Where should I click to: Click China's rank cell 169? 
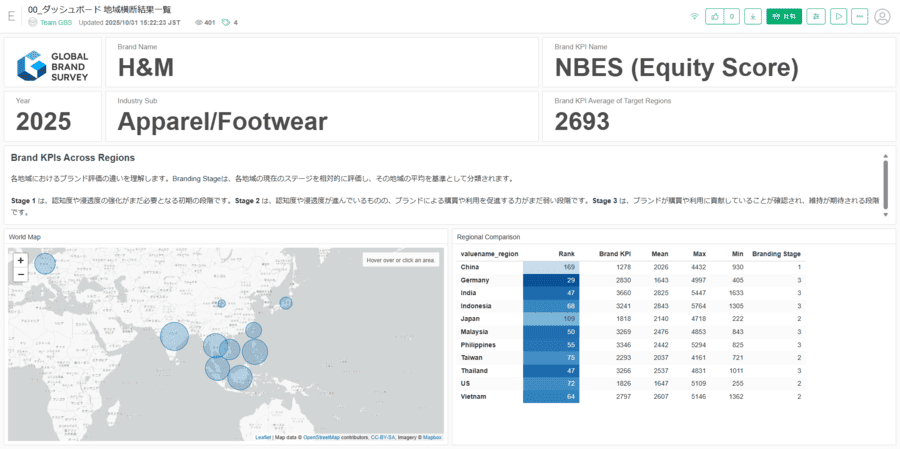pos(551,267)
